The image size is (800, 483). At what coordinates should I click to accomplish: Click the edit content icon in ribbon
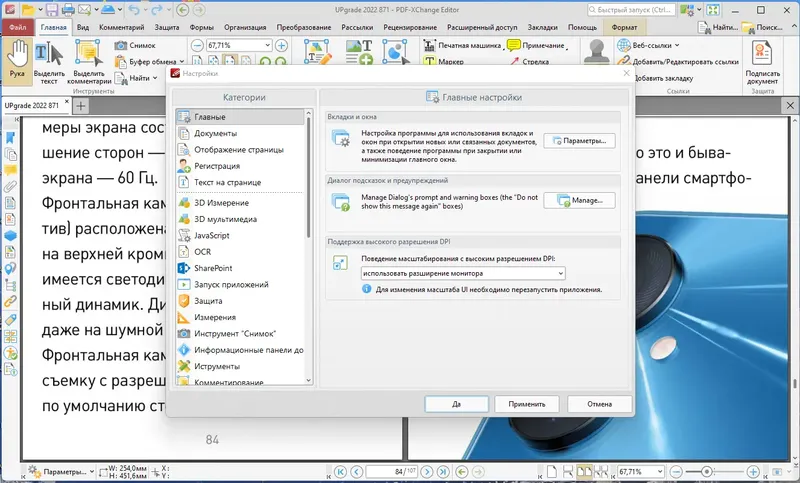coord(317,52)
